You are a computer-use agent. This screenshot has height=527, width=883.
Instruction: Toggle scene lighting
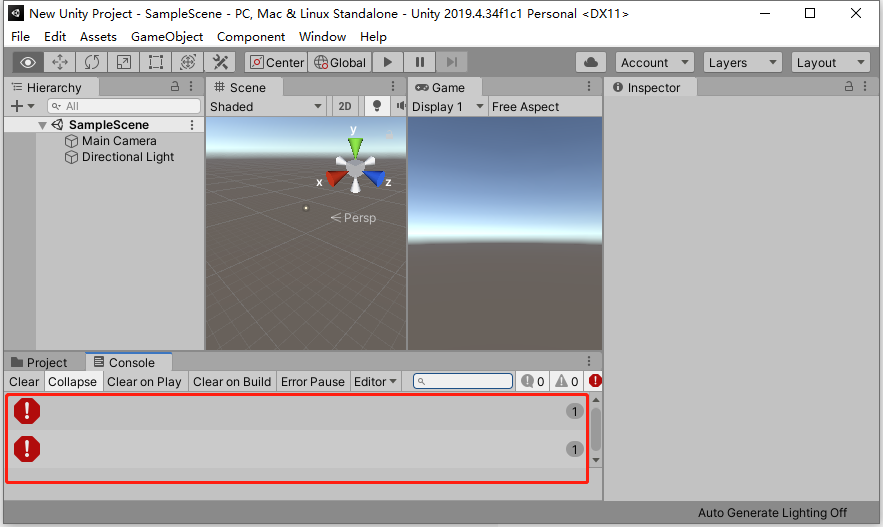(x=377, y=106)
